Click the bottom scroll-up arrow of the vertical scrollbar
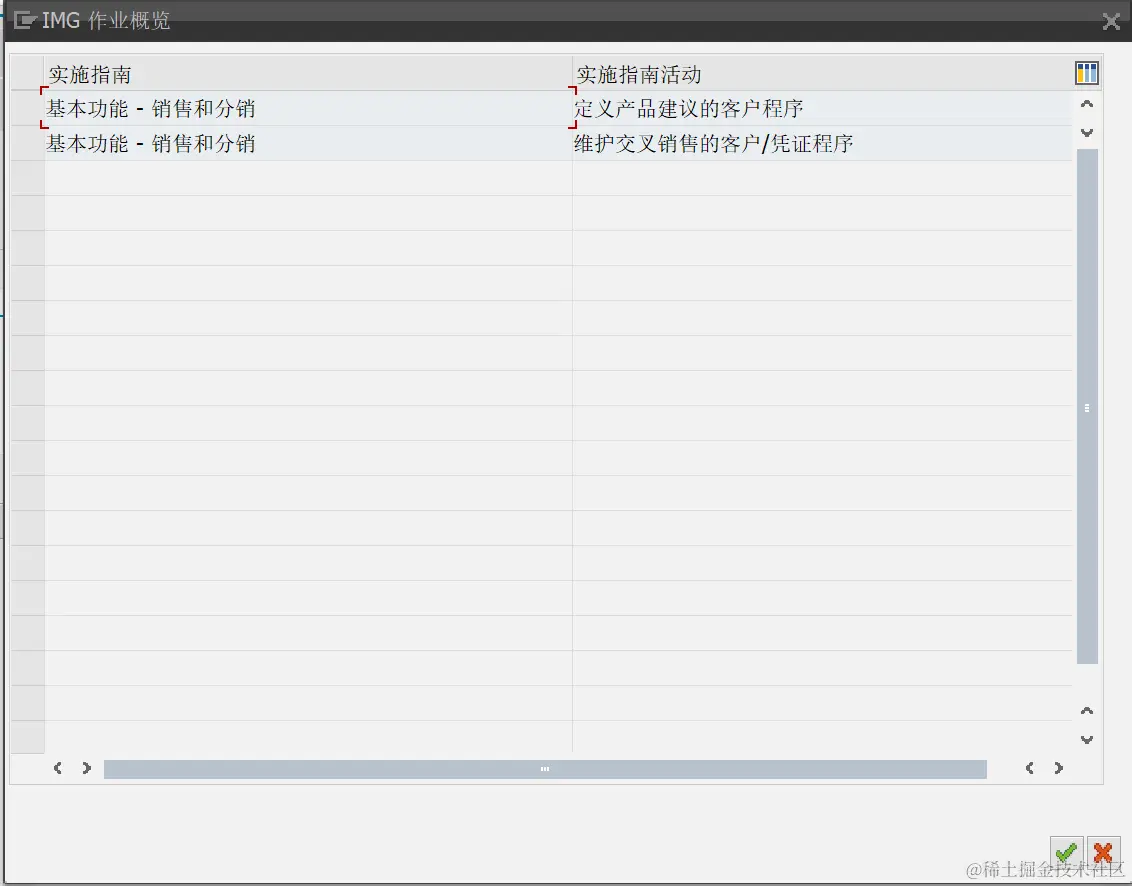 [1087, 711]
